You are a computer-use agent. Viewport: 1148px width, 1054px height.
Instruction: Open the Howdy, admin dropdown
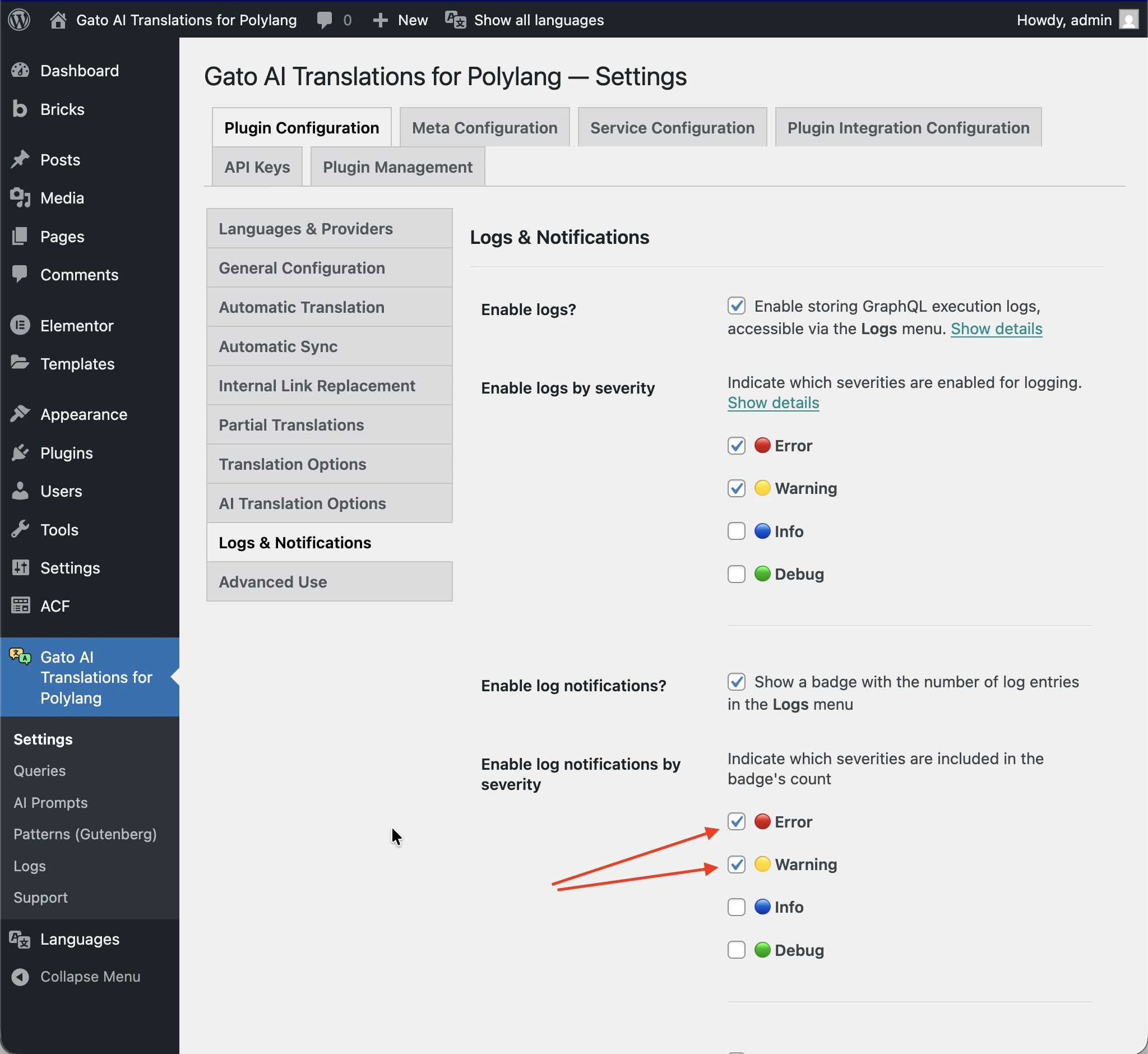point(1064,20)
